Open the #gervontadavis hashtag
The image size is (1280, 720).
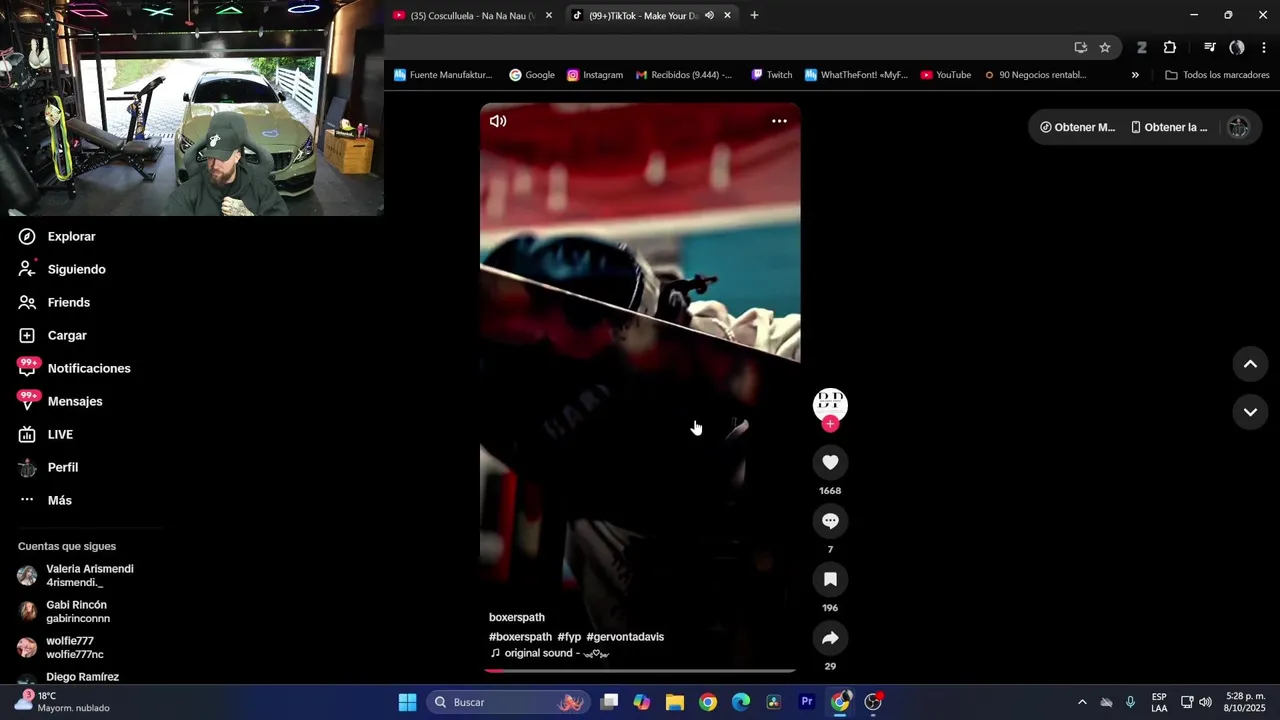click(x=625, y=637)
